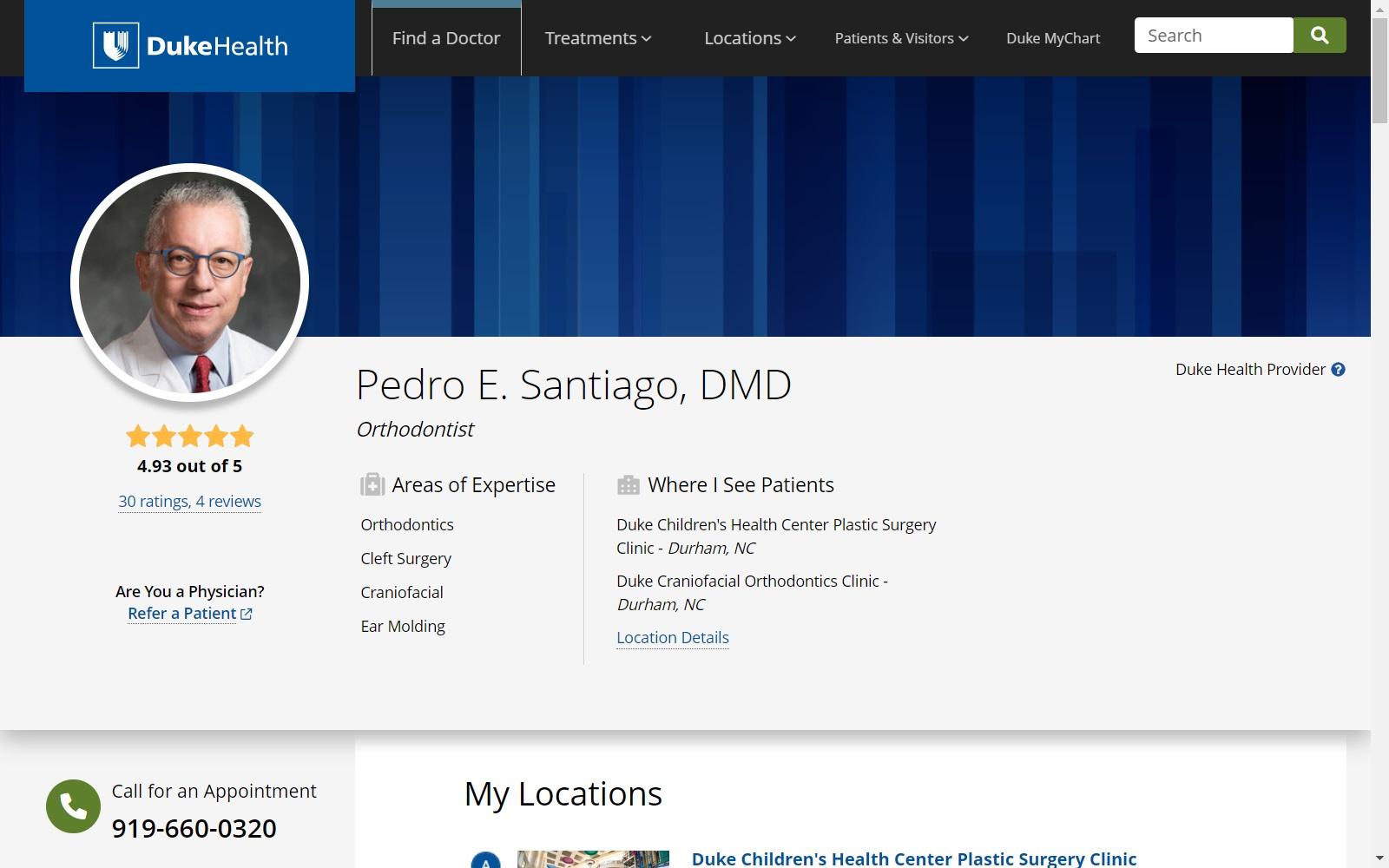The height and width of the screenshot is (868, 1389).
Task: Click the green search magnifier button
Action: pos(1320,36)
